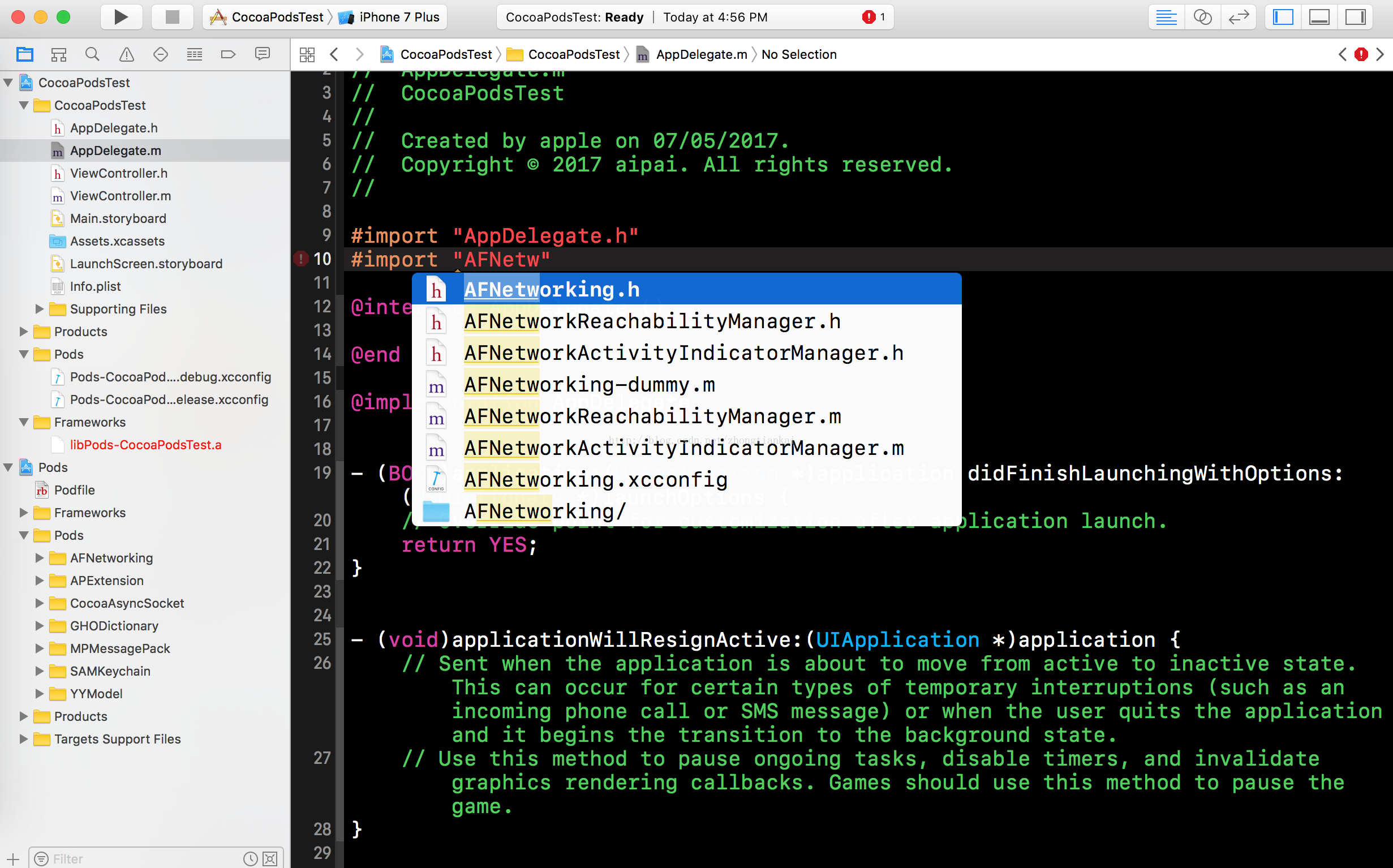
Task: Choose the AFNetworking/ folder suggestion
Action: tap(686, 512)
